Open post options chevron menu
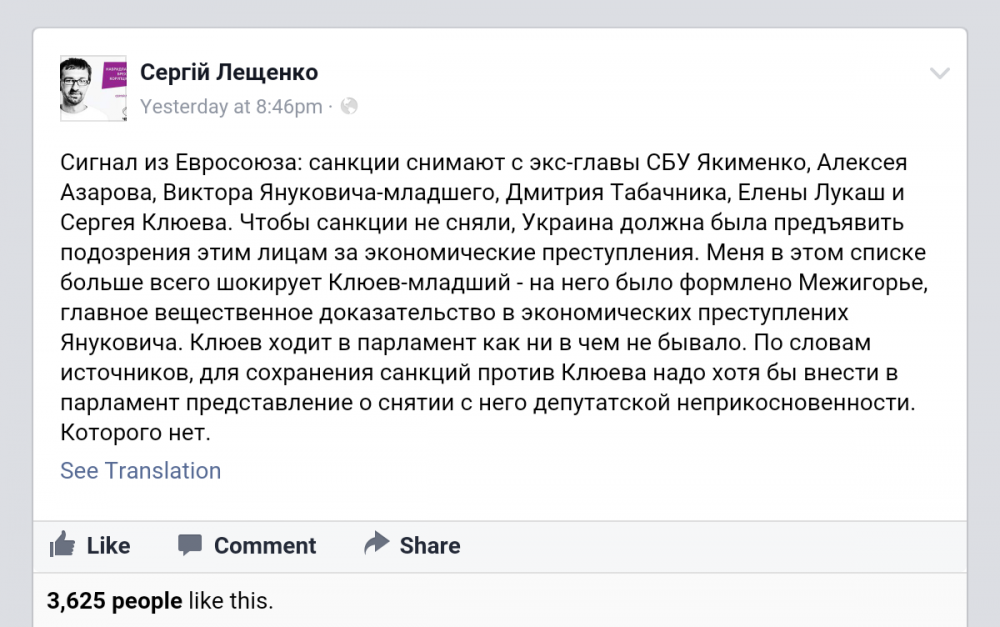1000x627 pixels. click(939, 73)
